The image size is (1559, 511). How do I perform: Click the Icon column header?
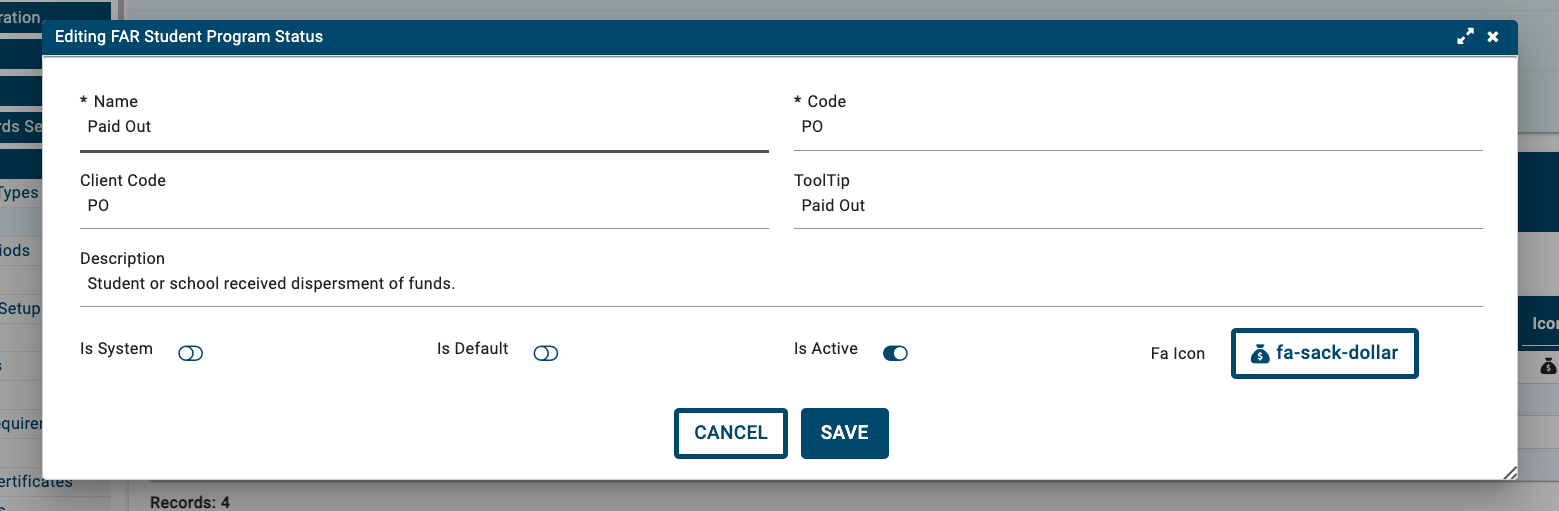(1545, 324)
